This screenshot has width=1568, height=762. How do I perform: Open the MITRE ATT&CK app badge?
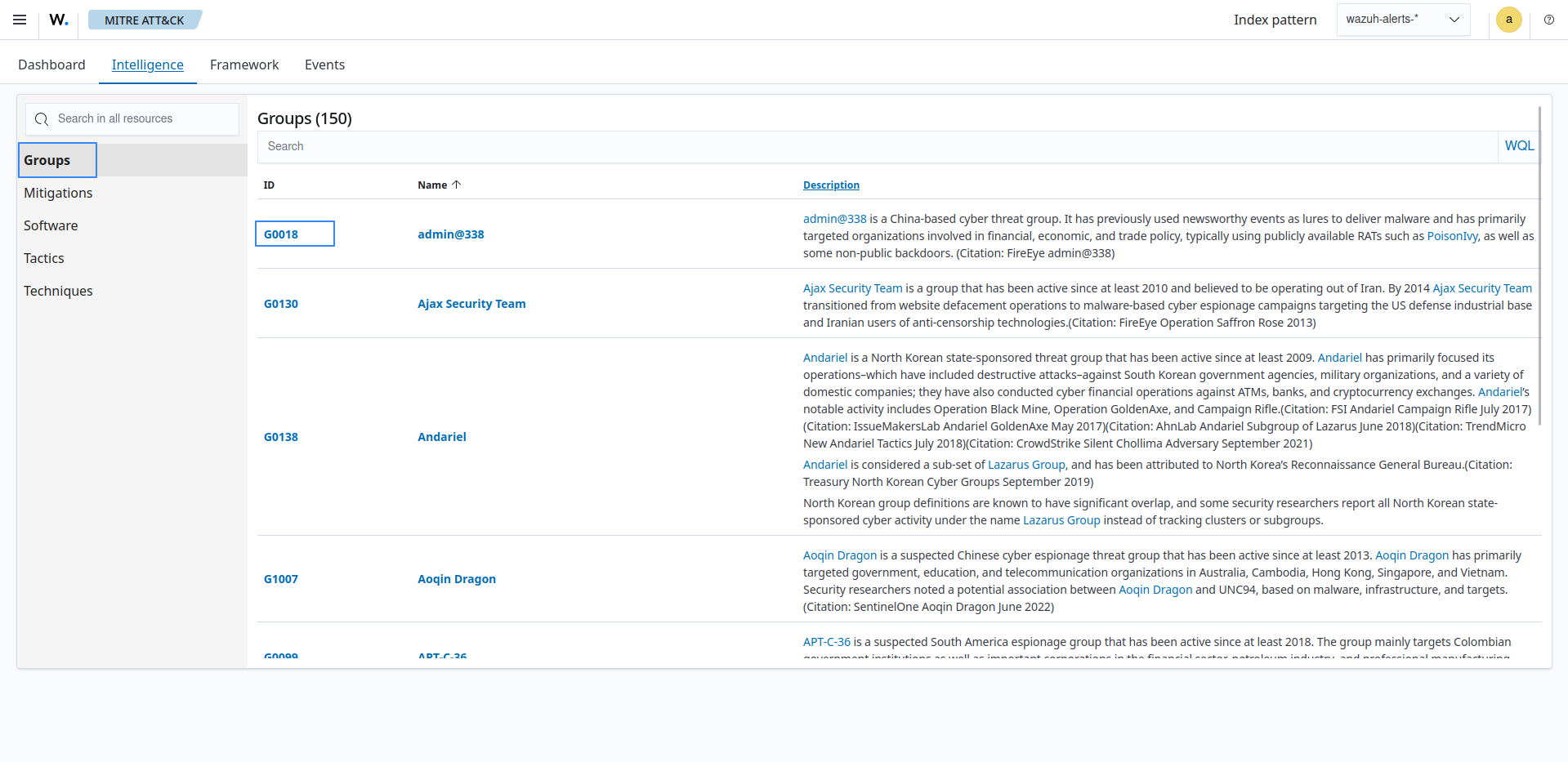145,20
